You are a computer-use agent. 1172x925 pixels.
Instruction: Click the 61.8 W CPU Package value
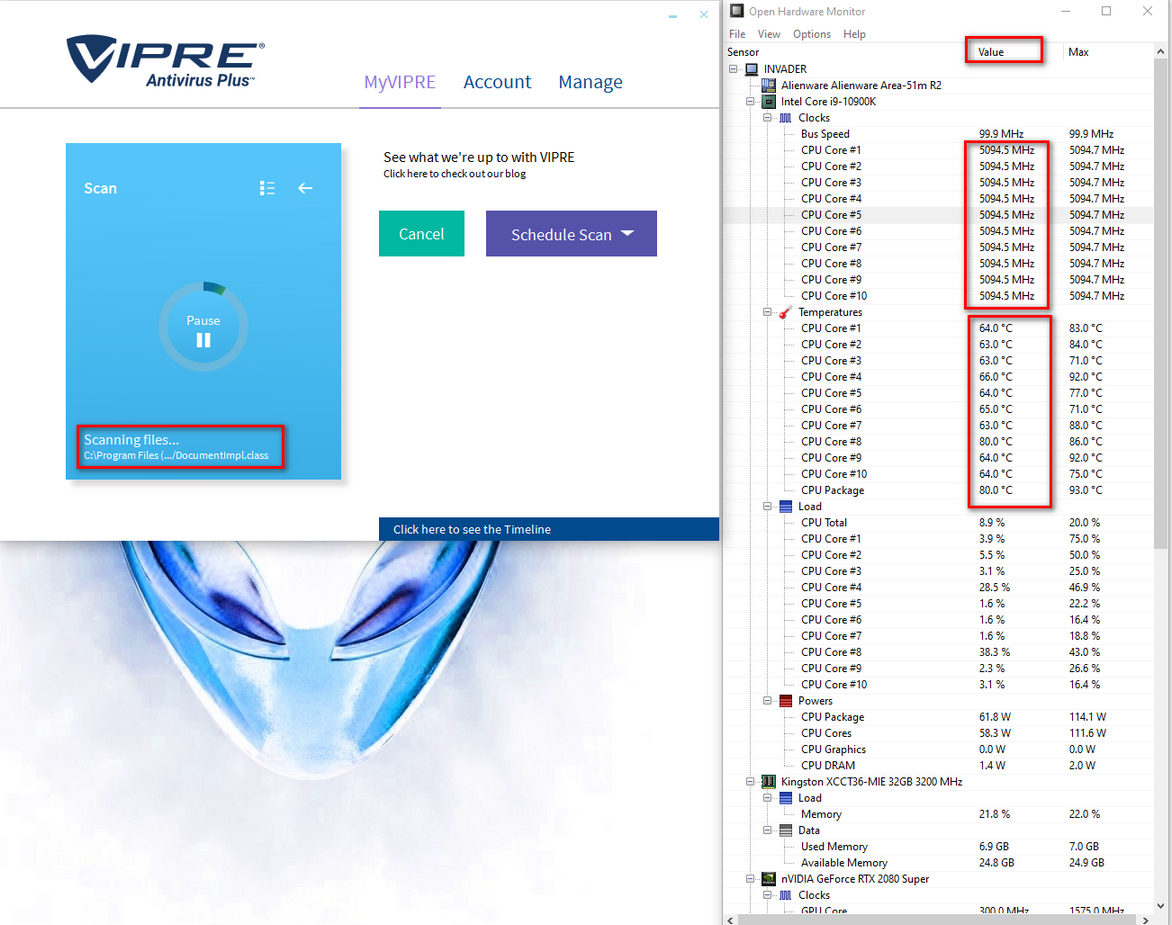point(995,717)
